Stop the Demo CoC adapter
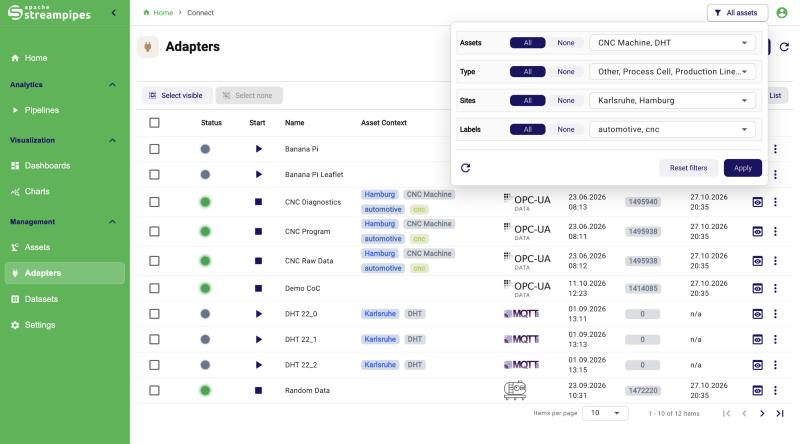The width and height of the screenshot is (800, 444). [259, 288]
